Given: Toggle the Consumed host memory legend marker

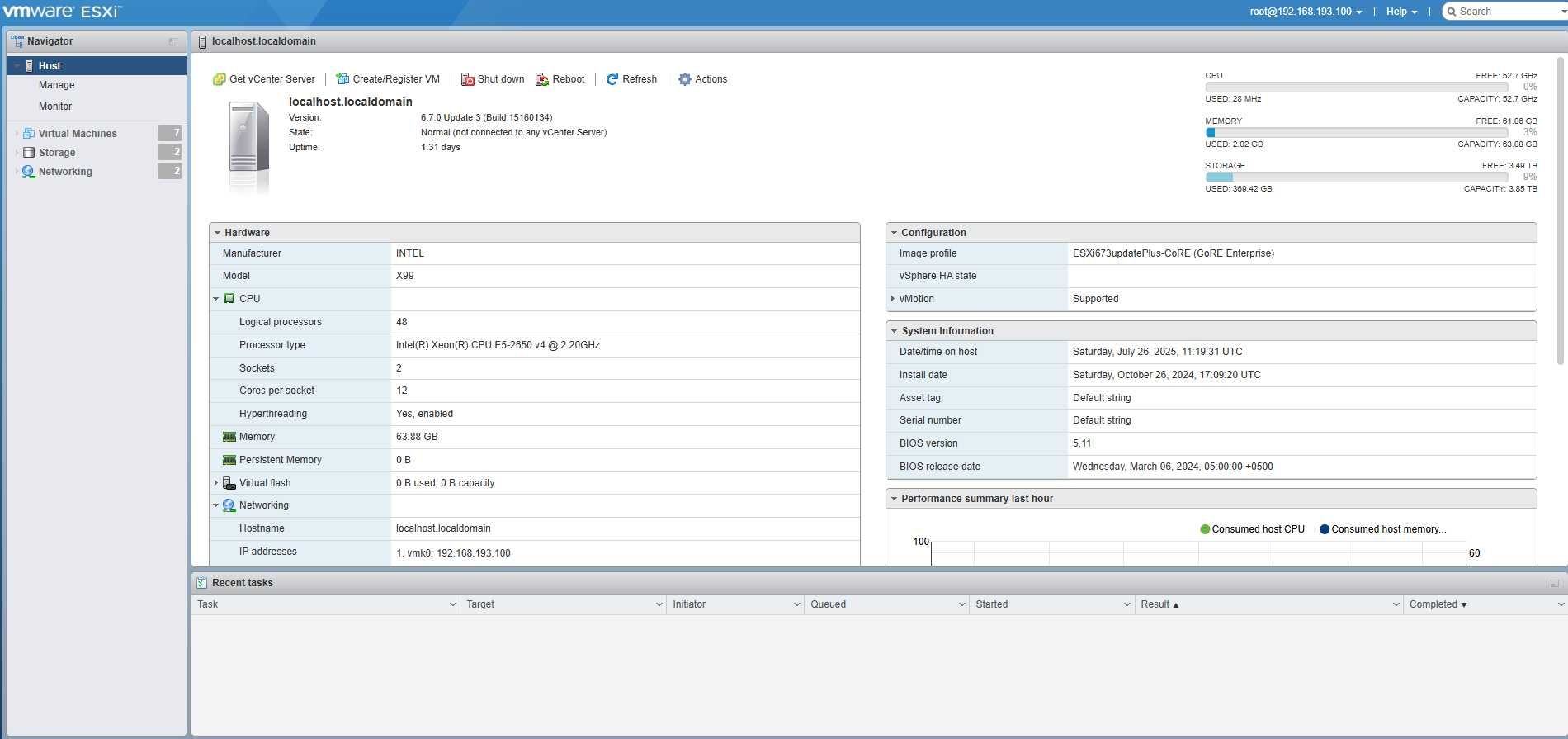Looking at the screenshot, I should point(1325,529).
